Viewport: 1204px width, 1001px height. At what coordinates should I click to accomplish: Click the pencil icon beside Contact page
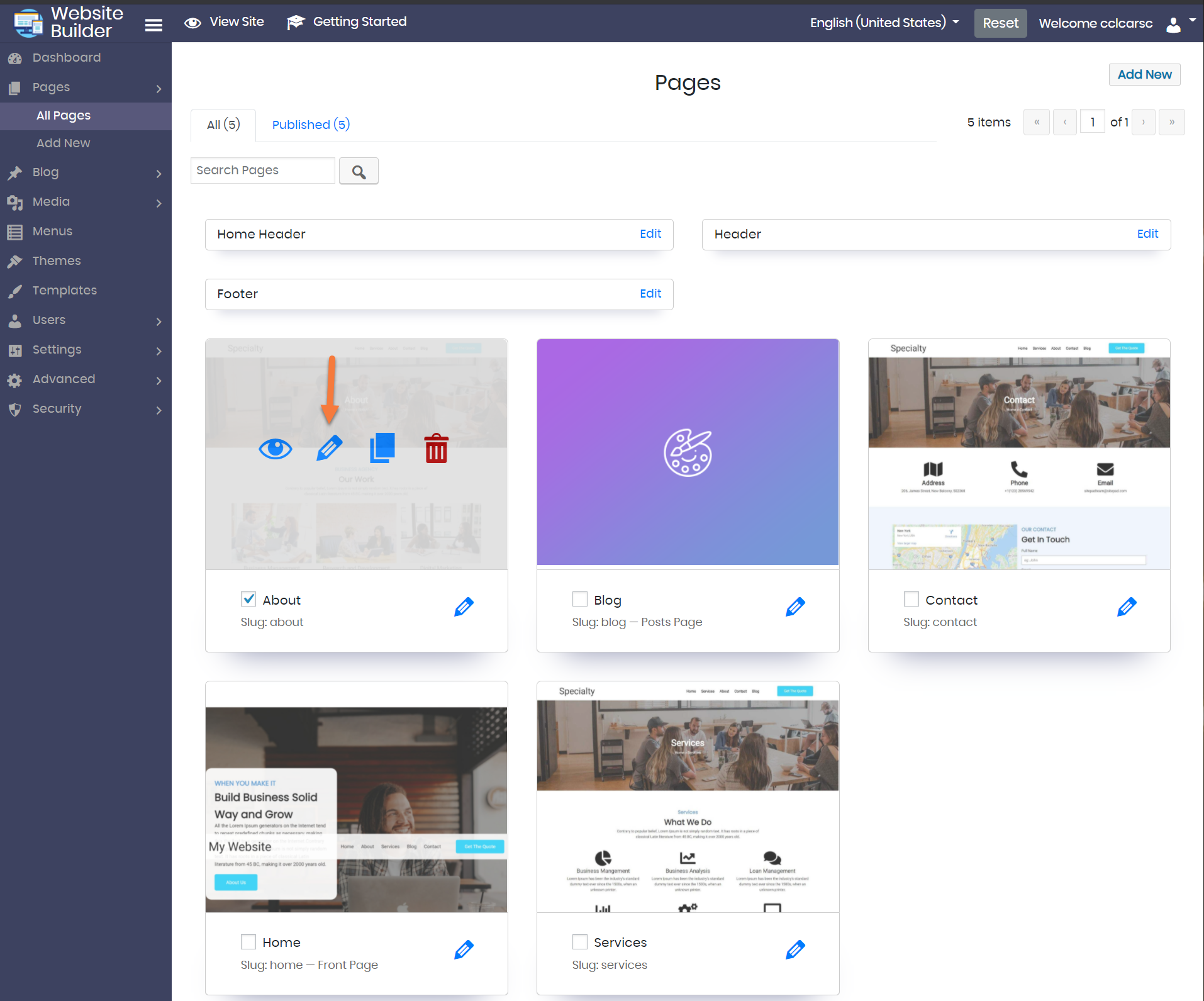[1126, 607]
